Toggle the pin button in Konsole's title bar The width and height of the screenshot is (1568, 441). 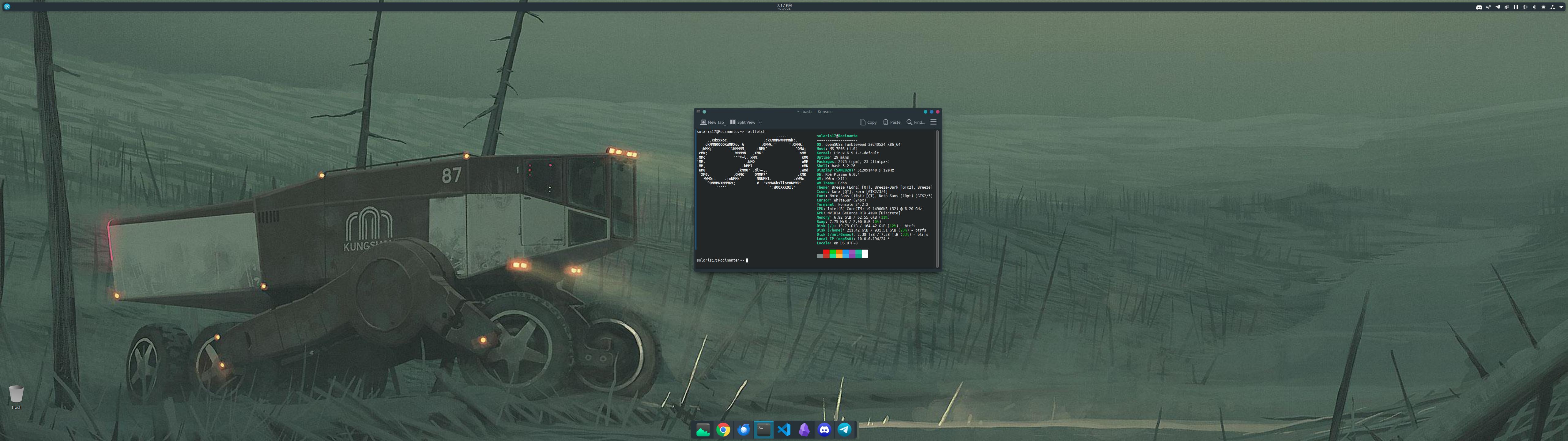(x=704, y=111)
